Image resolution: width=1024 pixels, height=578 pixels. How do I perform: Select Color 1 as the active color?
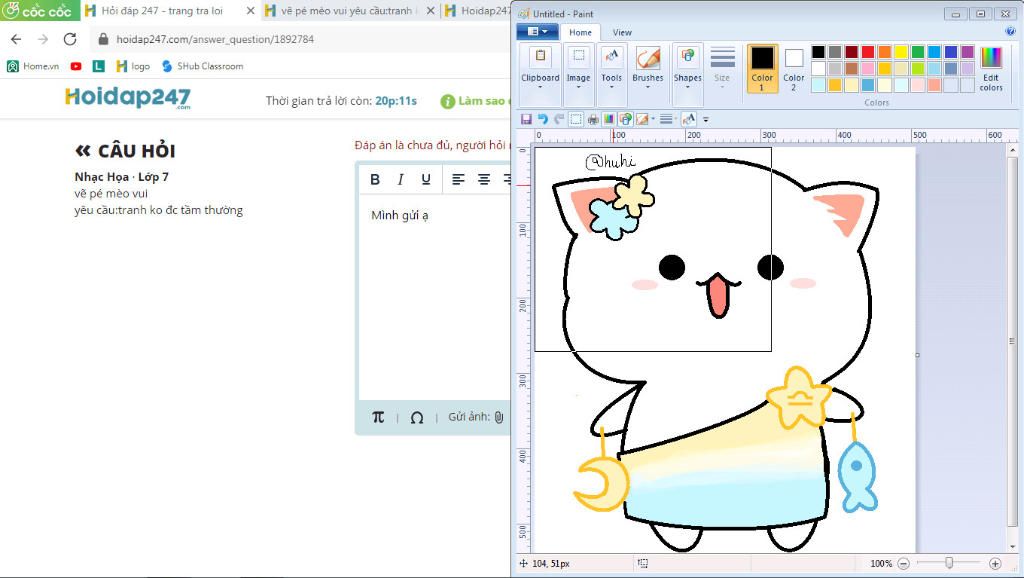point(762,69)
